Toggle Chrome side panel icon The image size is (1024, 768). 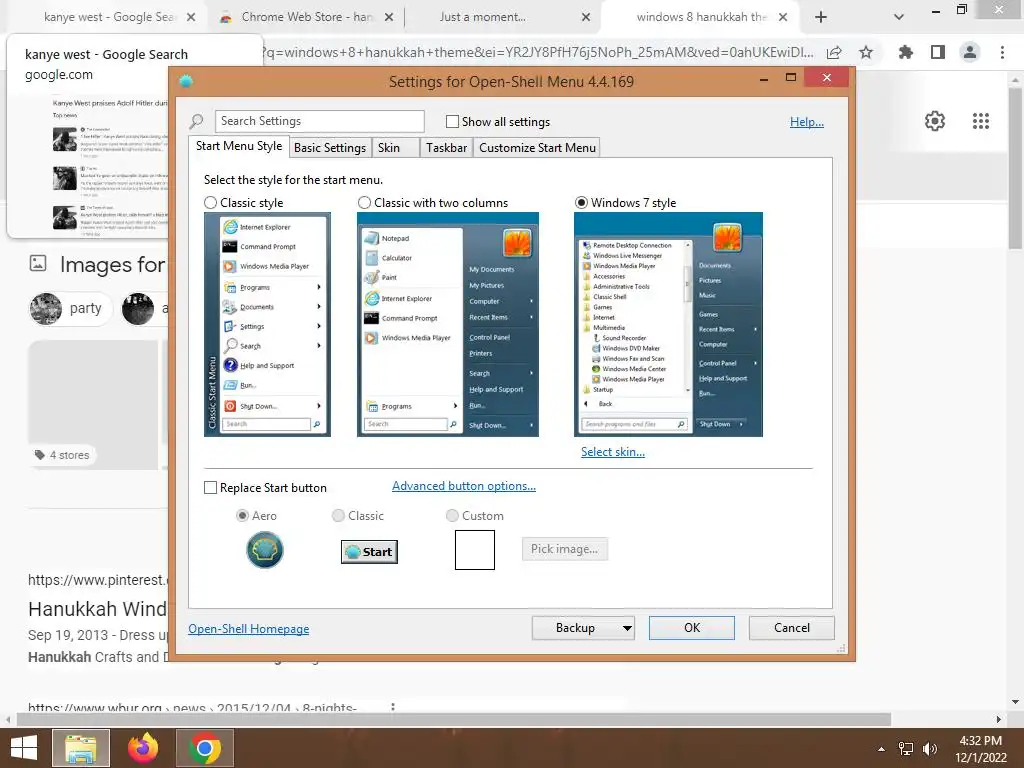(938, 52)
